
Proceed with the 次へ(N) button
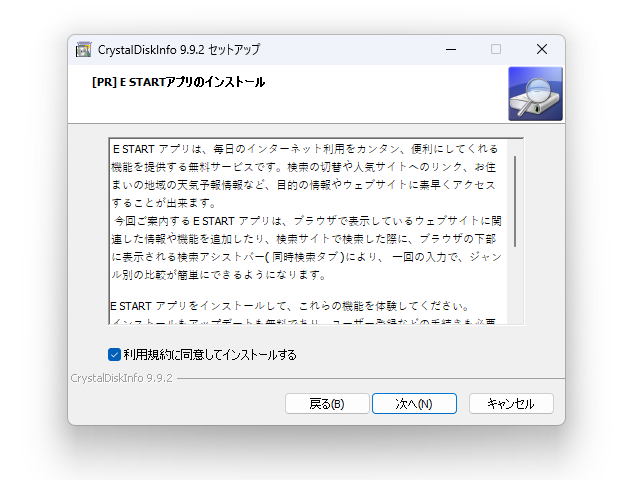tap(414, 404)
